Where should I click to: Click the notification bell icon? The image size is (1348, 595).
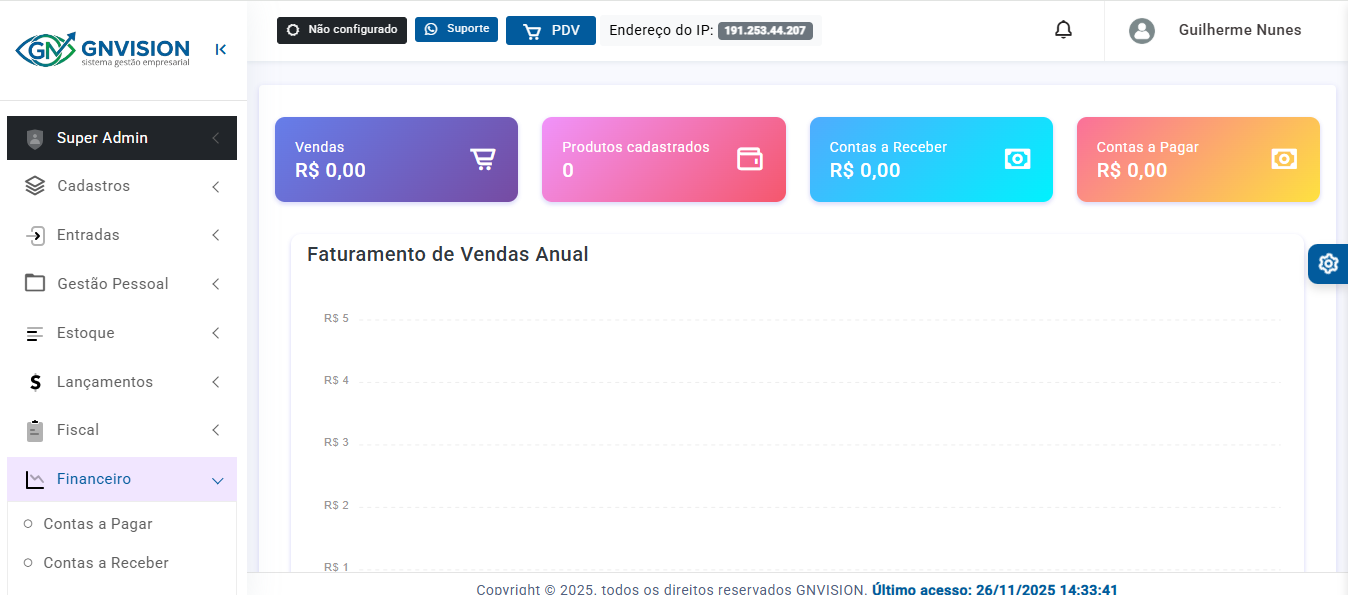coord(1063,30)
